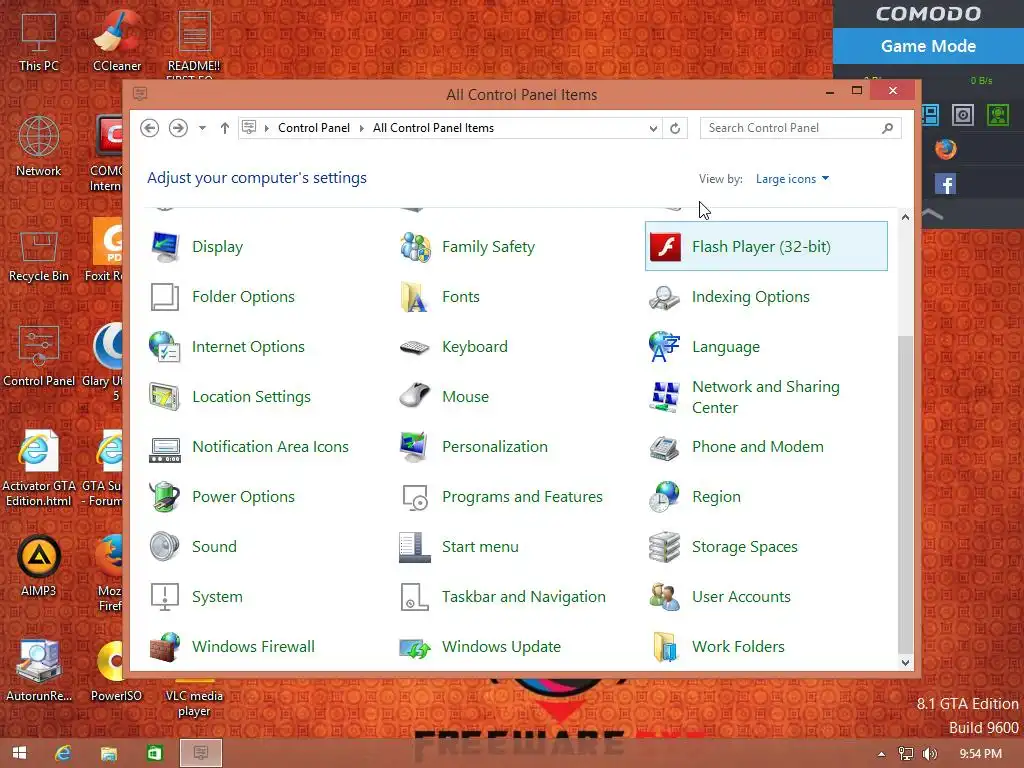Click the Forward navigation button

pos(178,128)
